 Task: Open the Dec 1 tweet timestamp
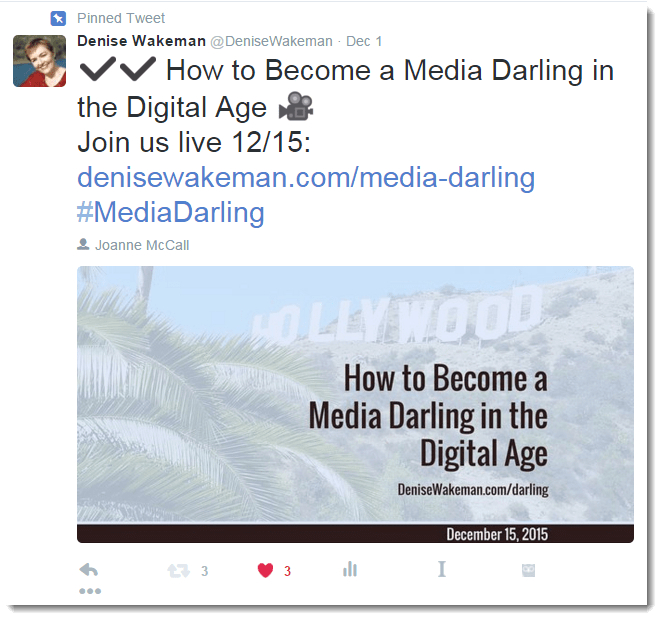point(364,41)
